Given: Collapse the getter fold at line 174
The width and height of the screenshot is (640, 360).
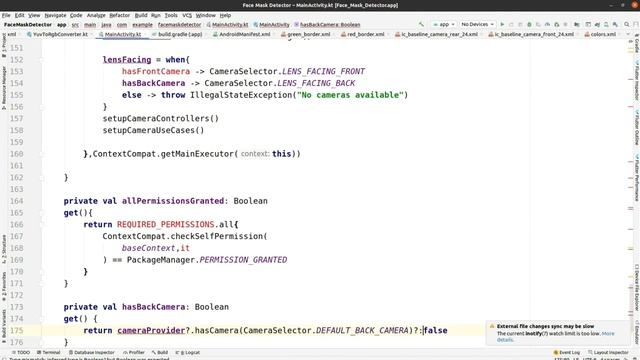Looking at the screenshot, I should pyautogui.click(x=42, y=319).
